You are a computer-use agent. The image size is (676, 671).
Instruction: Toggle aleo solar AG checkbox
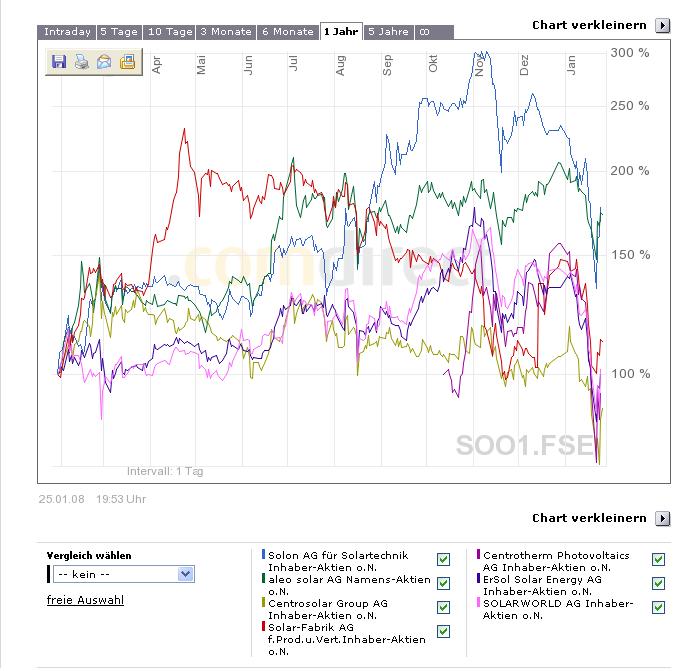coord(443,583)
